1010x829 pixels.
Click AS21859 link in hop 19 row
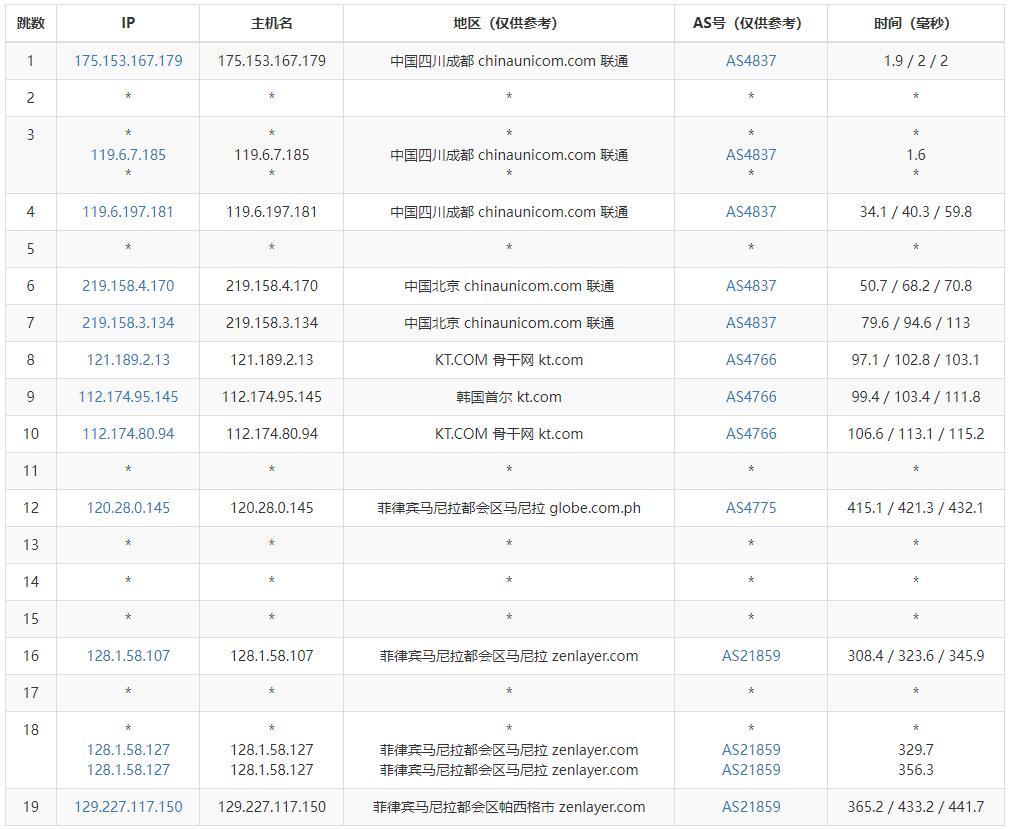pos(751,806)
